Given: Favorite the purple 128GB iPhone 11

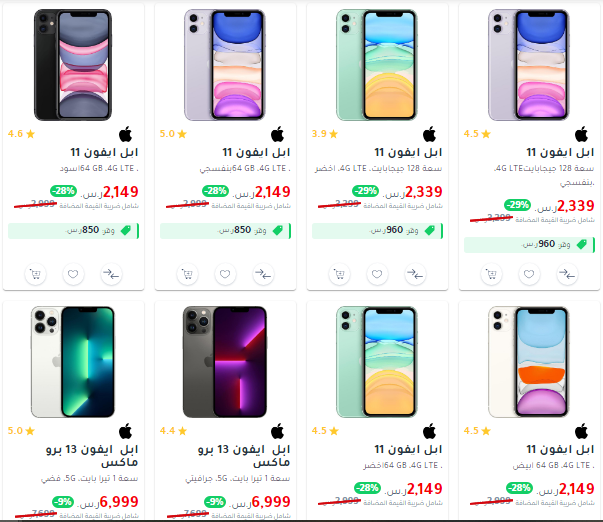Looking at the screenshot, I should point(529,275).
